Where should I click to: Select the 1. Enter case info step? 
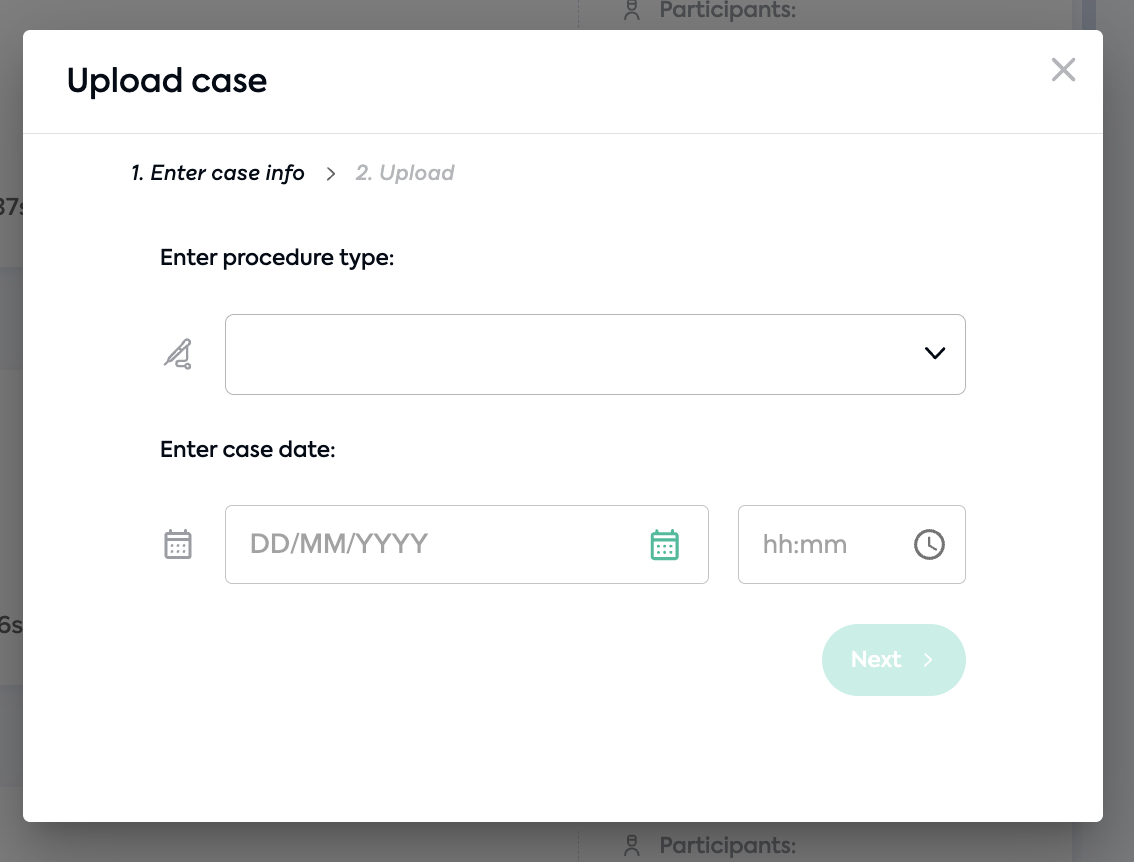pyautogui.click(x=218, y=173)
